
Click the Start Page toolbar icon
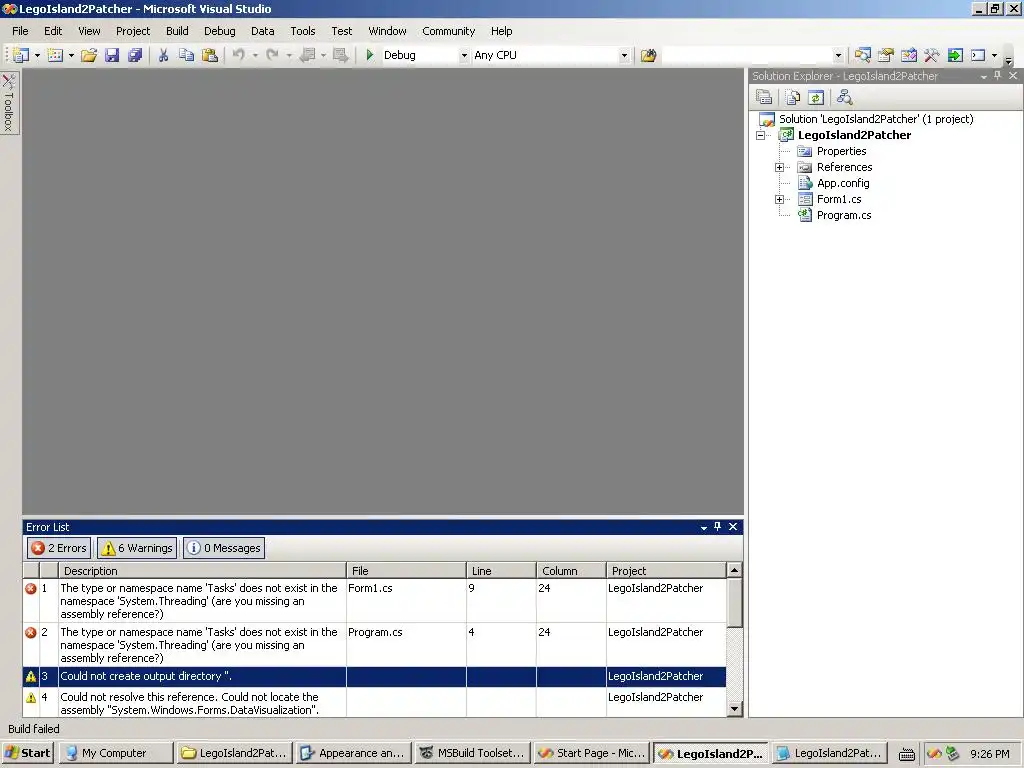955,56
